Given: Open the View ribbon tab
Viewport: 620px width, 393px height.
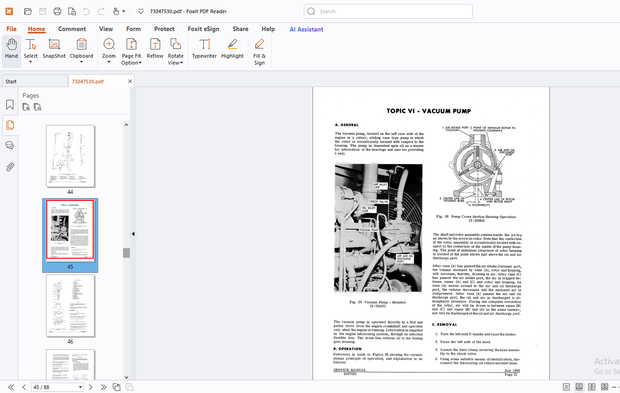Looking at the screenshot, I should point(106,29).
